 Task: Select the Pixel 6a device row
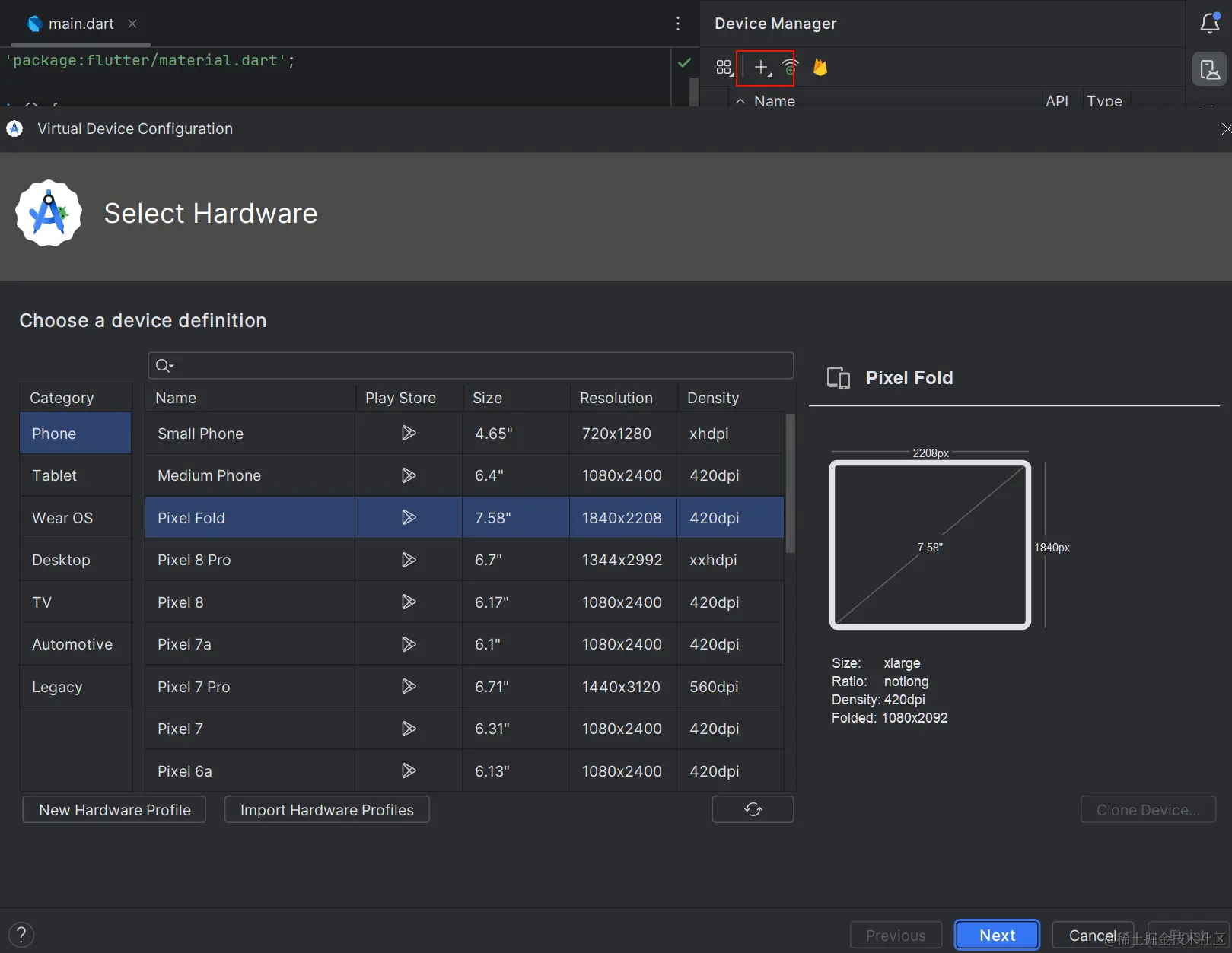pyautogui.click(x=465, y=771)
